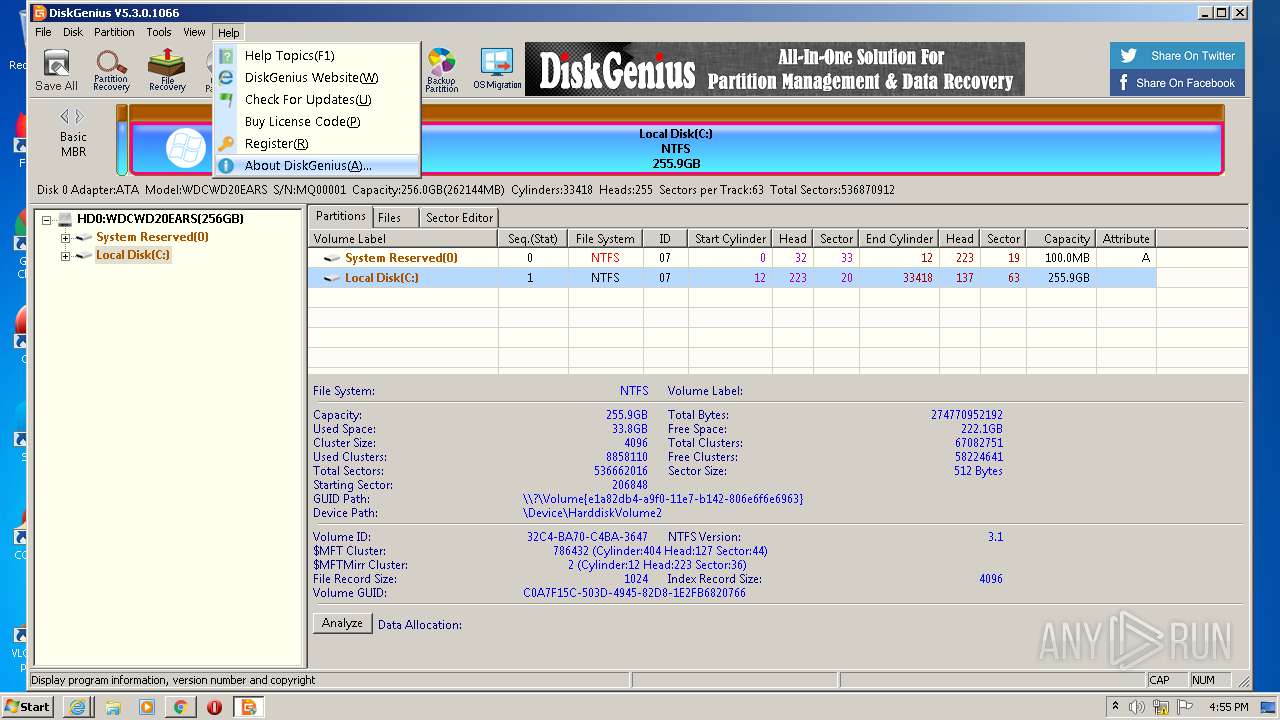Screen dimensions: 1280x720
Task: Go to next disk arrow
Action: pos(80,117)
